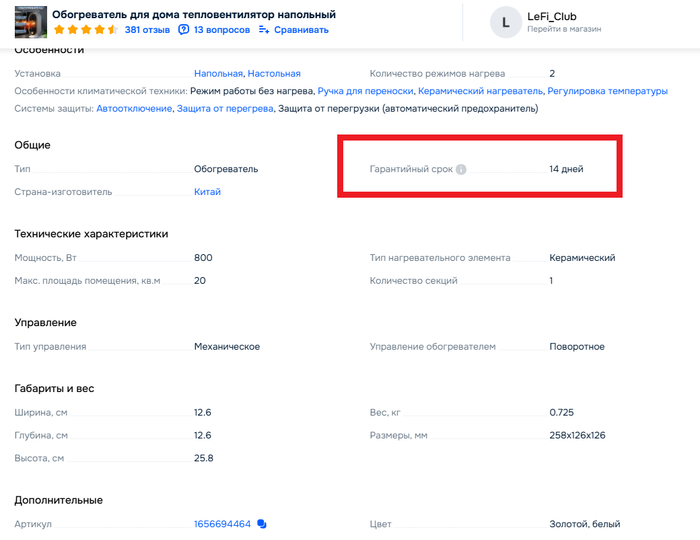Open the LeFi_Club store name link

(x=551, y=17)
